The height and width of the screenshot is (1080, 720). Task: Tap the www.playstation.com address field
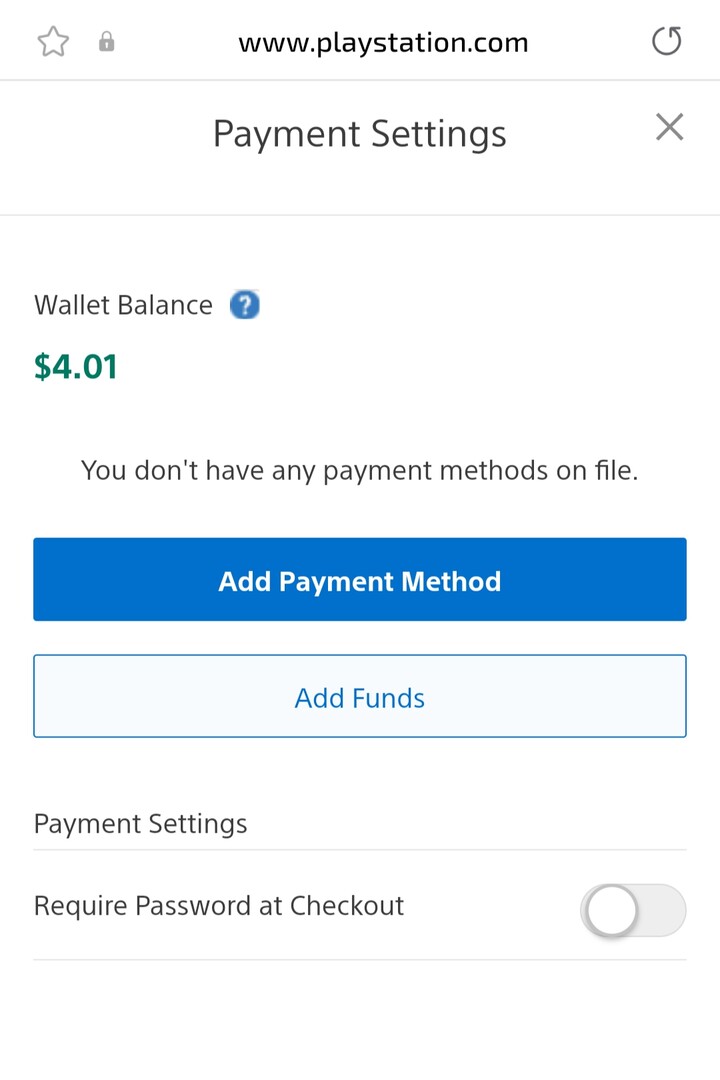pyautogui.click(x=383, y=43)
